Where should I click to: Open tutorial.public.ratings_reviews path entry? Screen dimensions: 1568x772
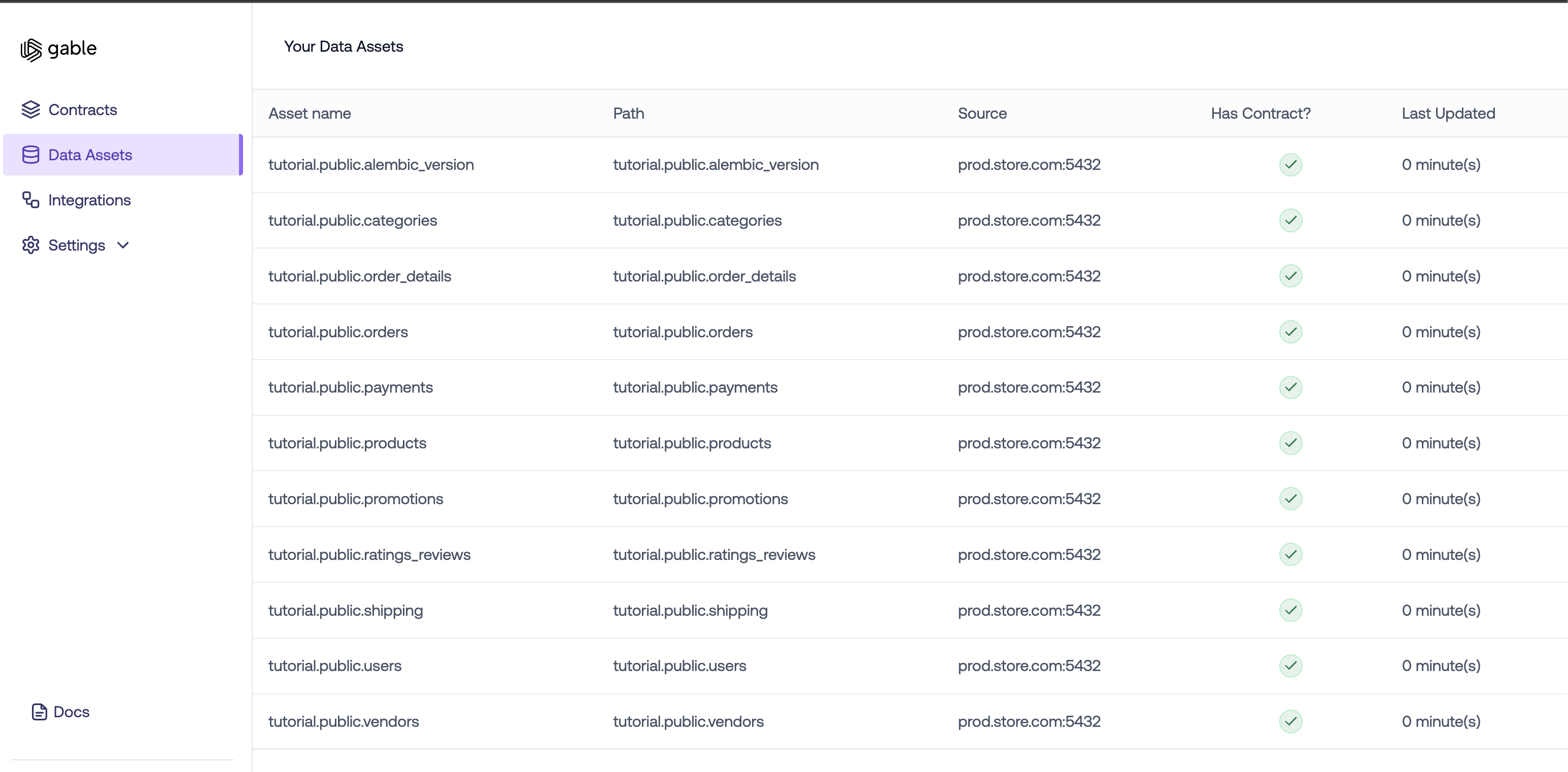point(713,554)
